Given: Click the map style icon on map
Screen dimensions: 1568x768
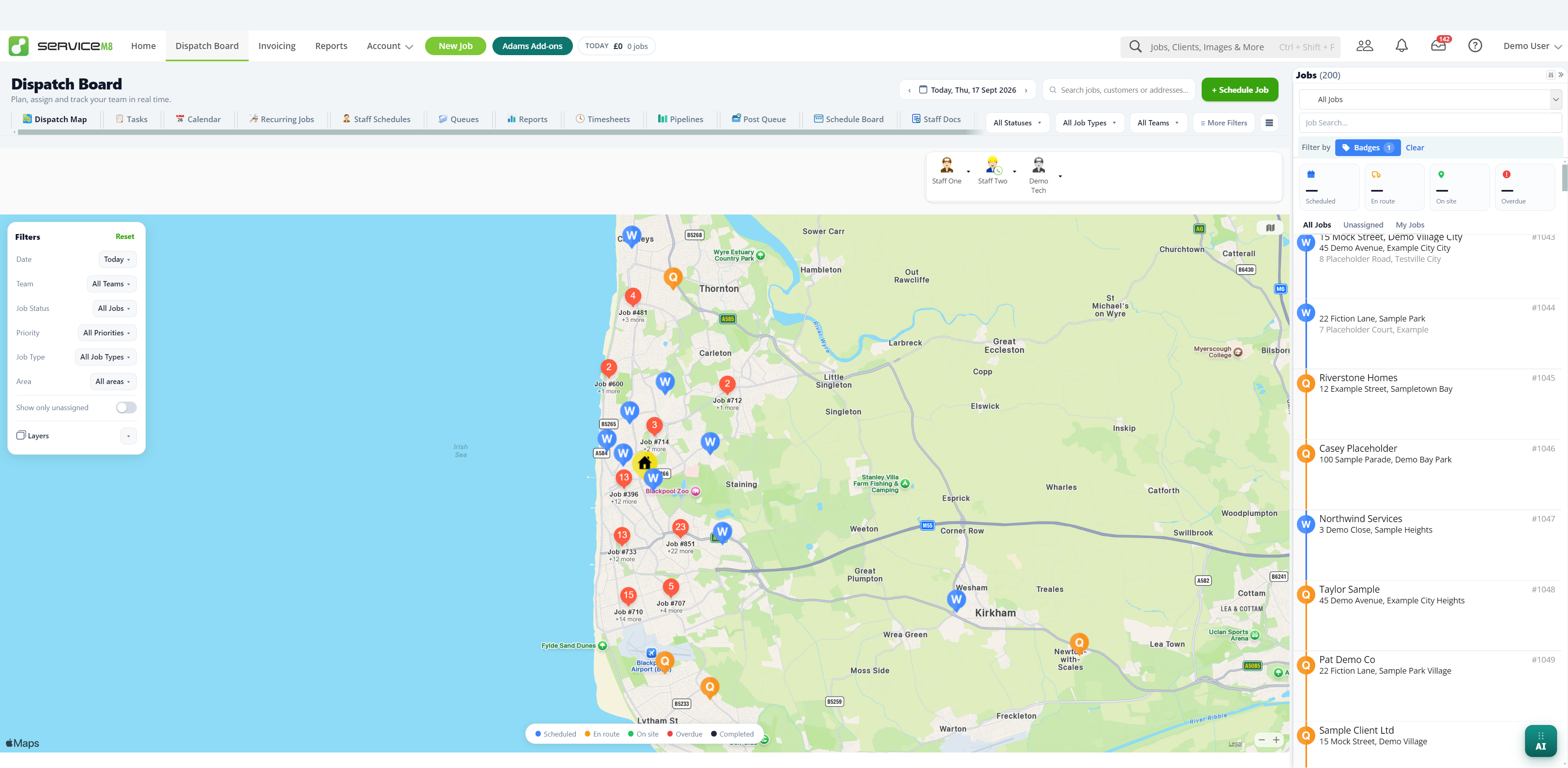Looking at the screenshot, I should pyautogui.click(x=1270, y=228).
